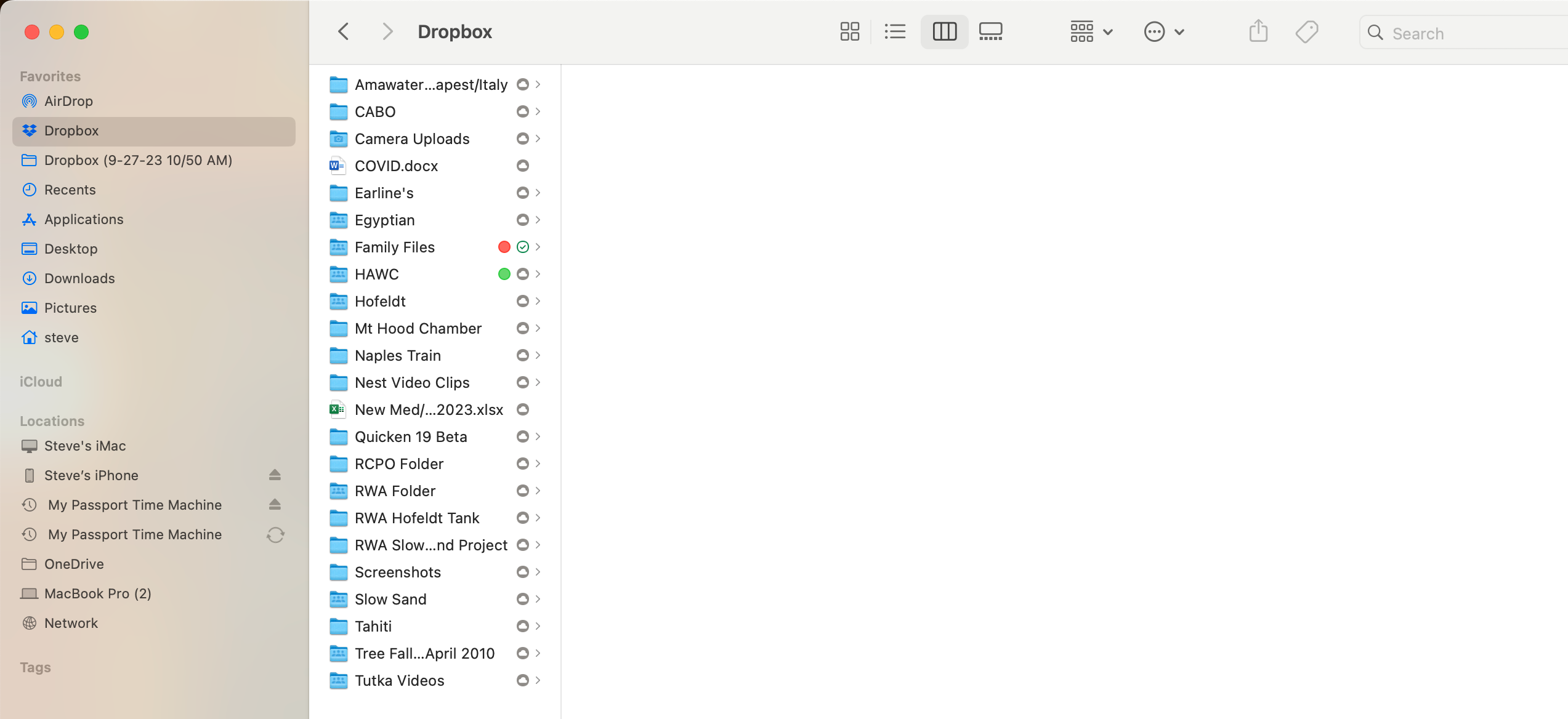Viewport: 1568px width, 719px height.
Task: Open the steve home folder
Action: coord(154,337)
